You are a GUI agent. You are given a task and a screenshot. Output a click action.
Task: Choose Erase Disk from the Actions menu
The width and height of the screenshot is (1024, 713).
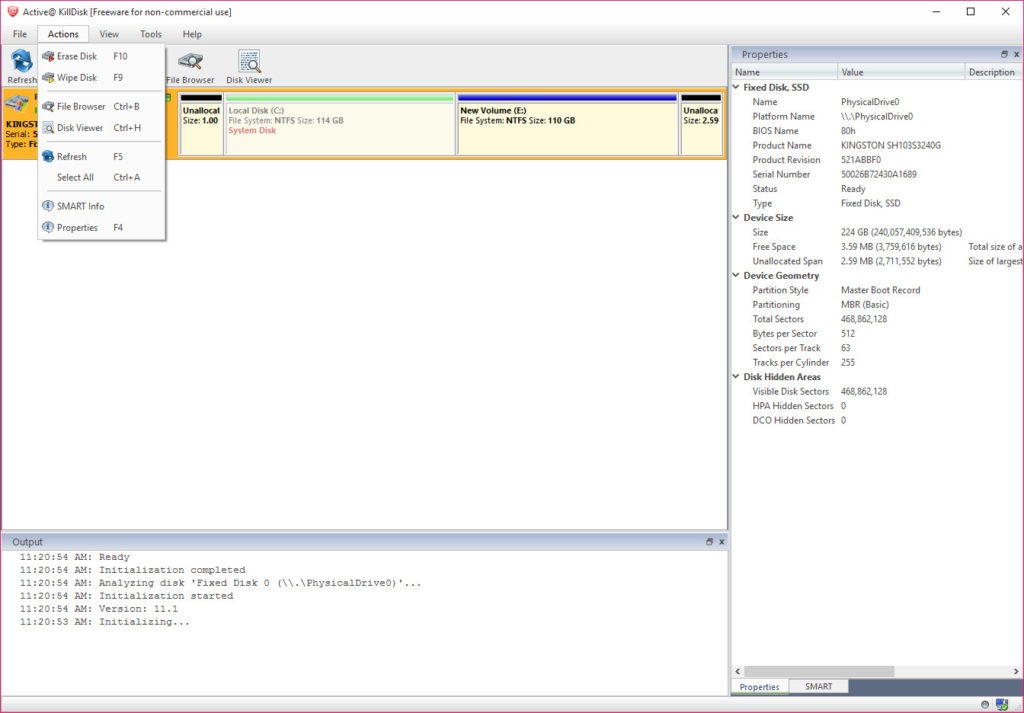(x=77, y=56)
